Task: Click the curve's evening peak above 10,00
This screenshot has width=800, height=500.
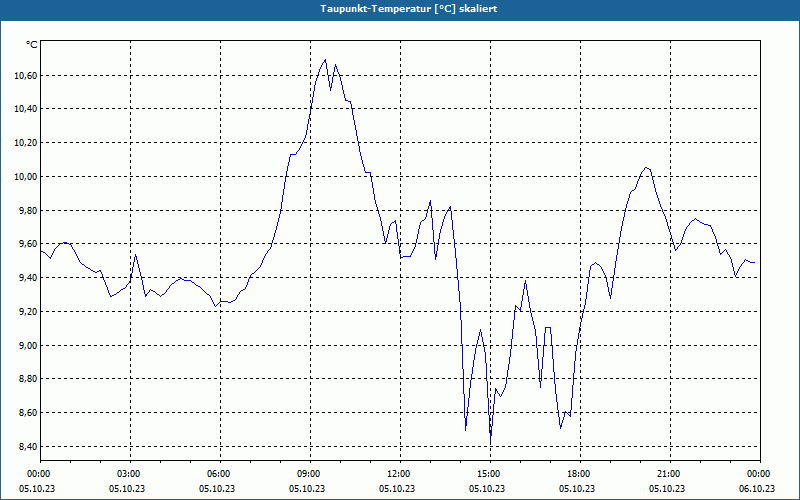Action: tap(646, 167)
